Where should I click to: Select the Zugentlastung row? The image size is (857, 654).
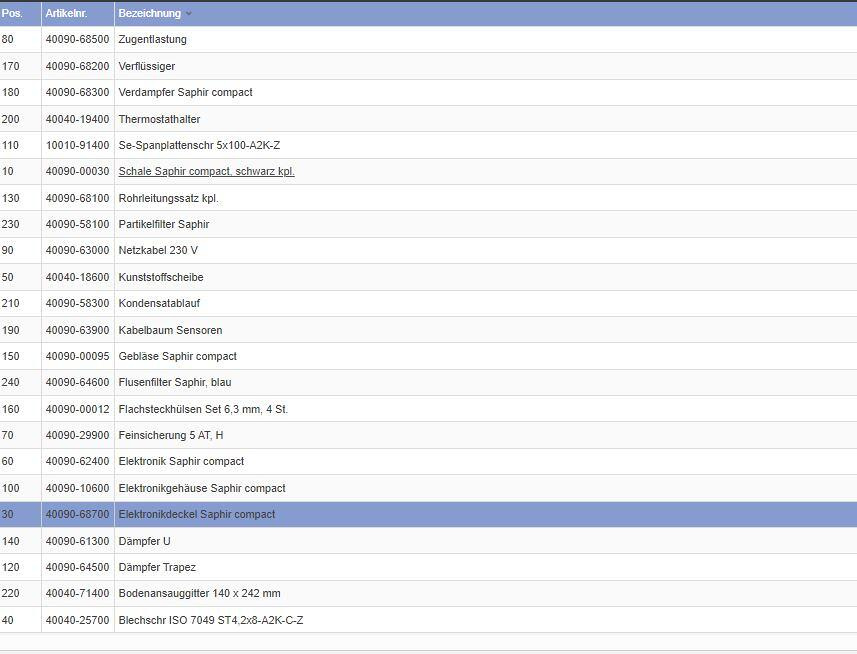152,40
